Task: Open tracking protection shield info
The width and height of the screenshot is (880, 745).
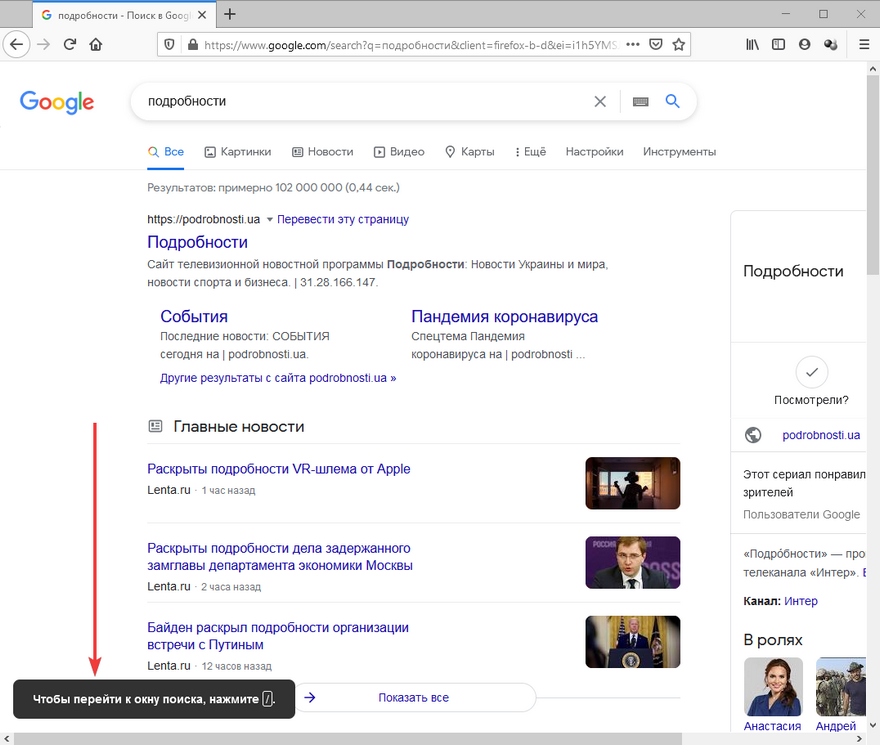Action: pyautogui.click(x=169, y=44)
